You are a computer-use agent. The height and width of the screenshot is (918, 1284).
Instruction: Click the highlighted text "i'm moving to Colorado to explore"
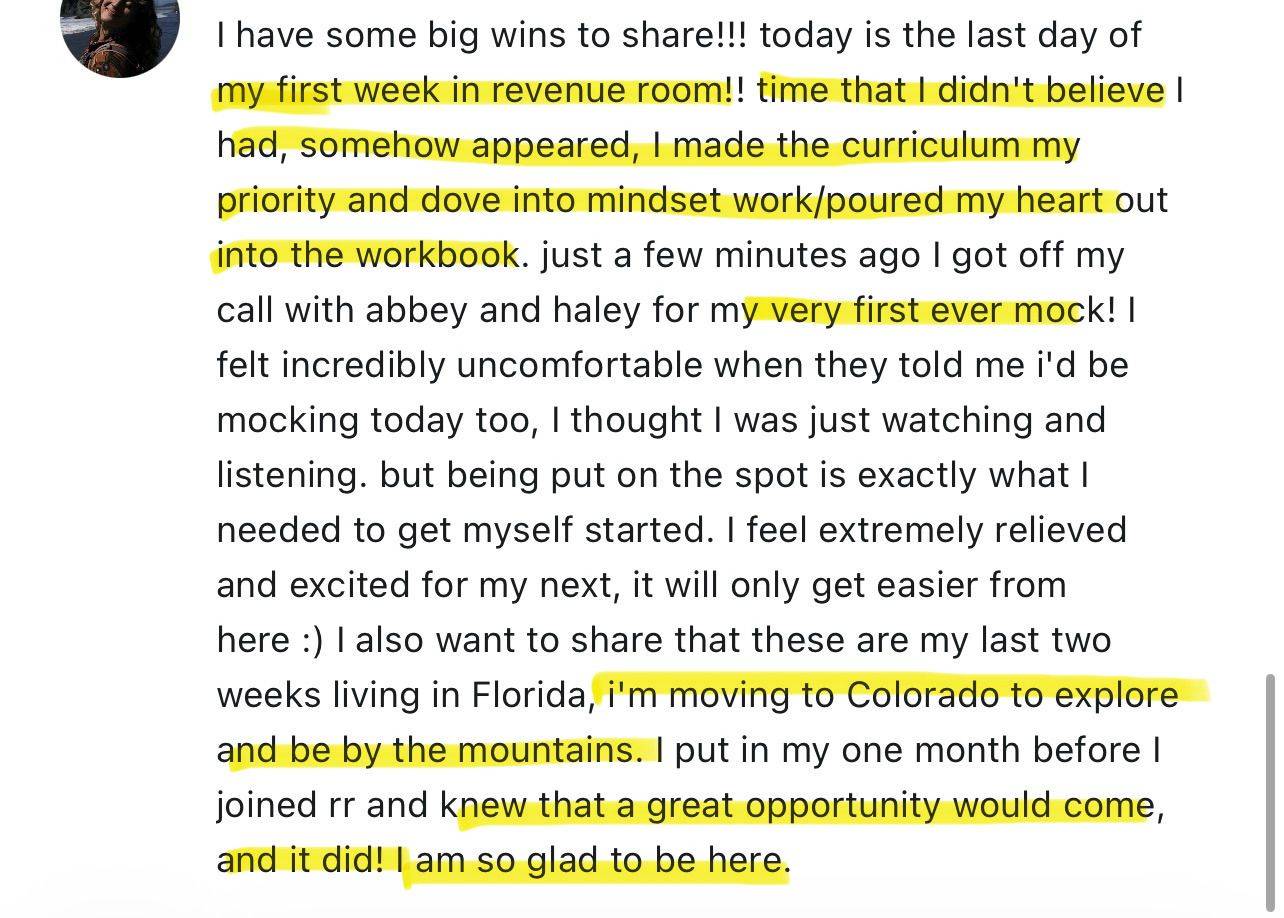click(x=892, y=695)
